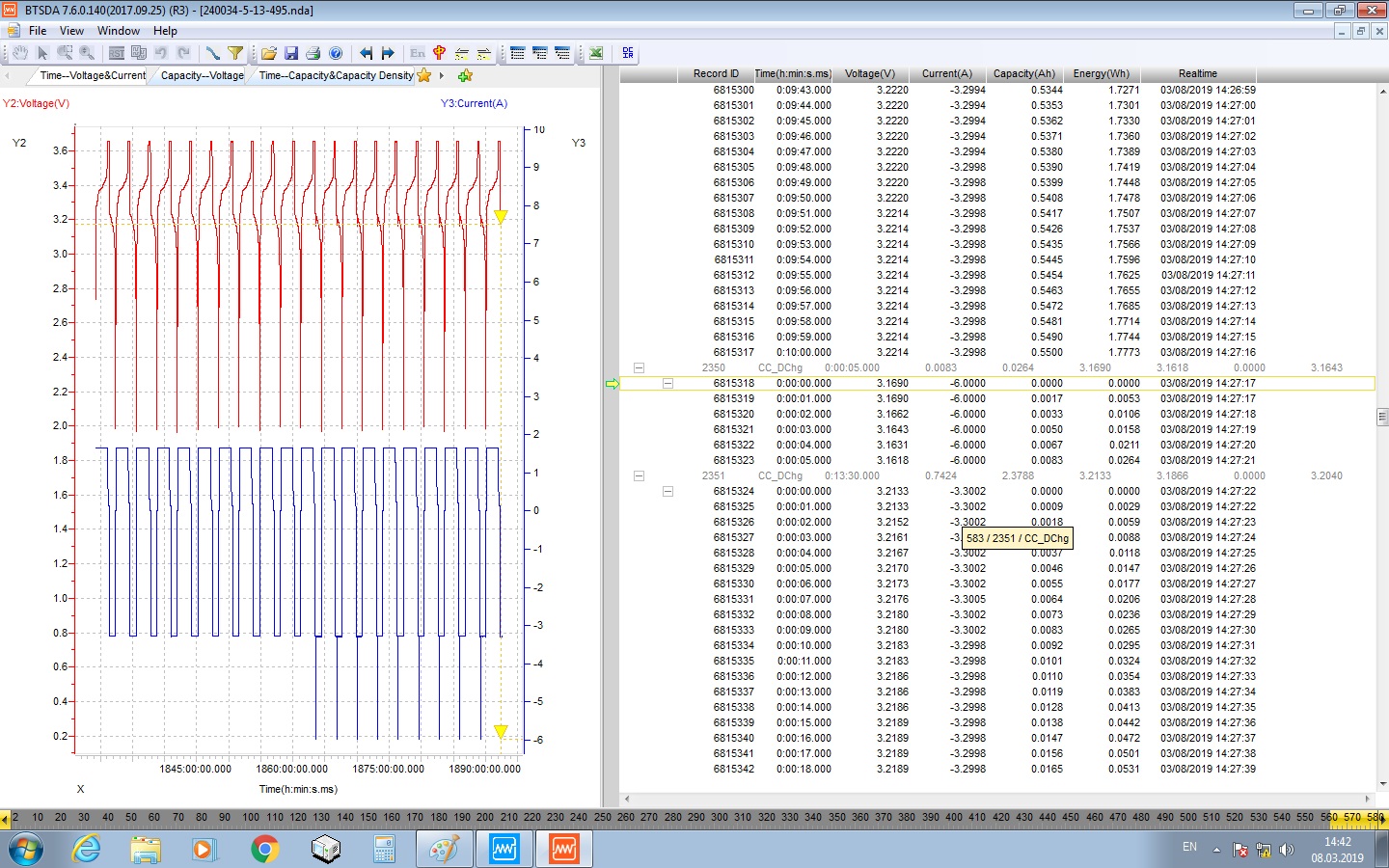Add new favorite curve with green-plus star
The height and width of the screenshot is (868, 1389).
tap(465, 75)
